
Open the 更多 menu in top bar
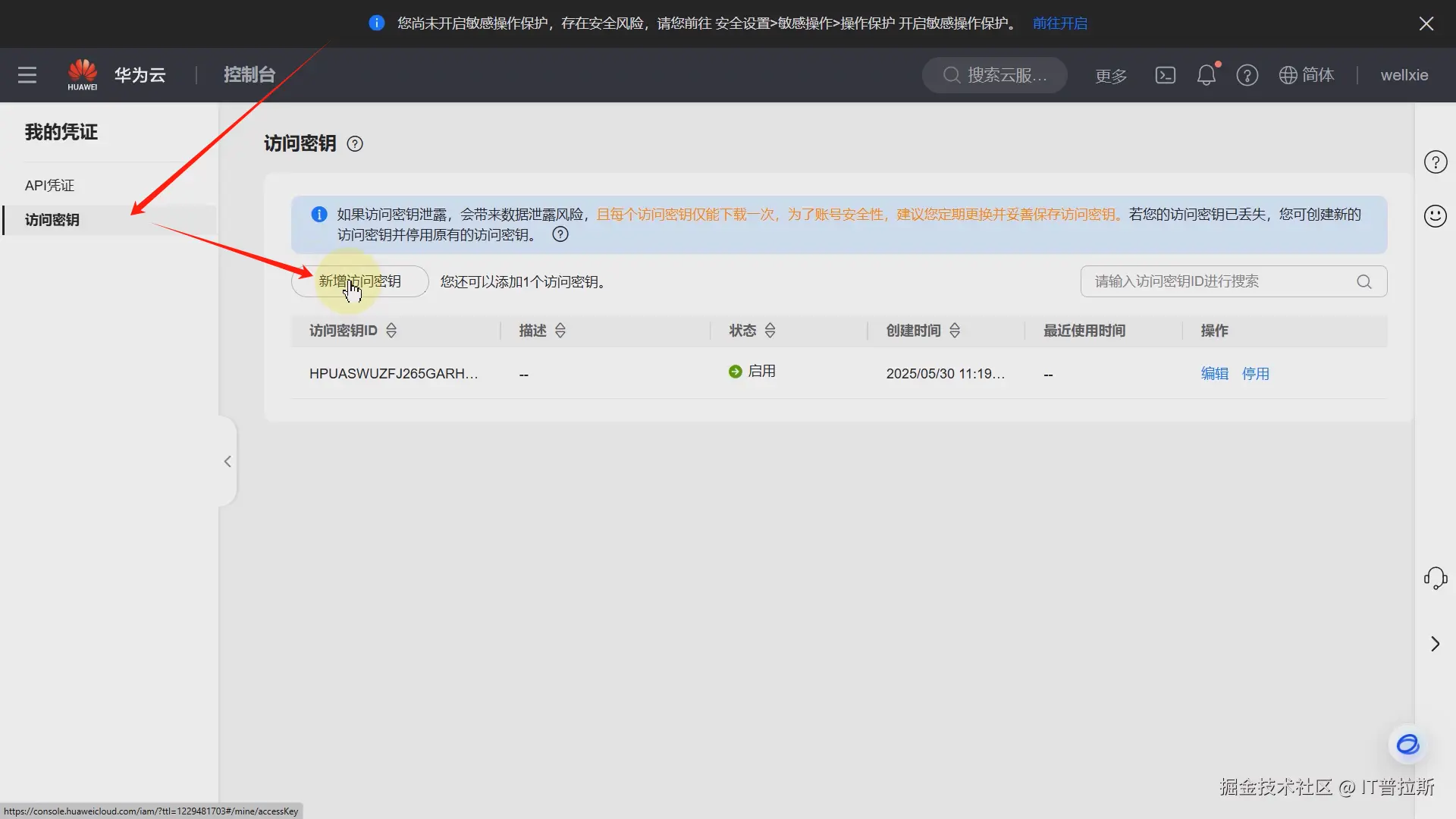pyautogui.click(x=1111, y=76)
